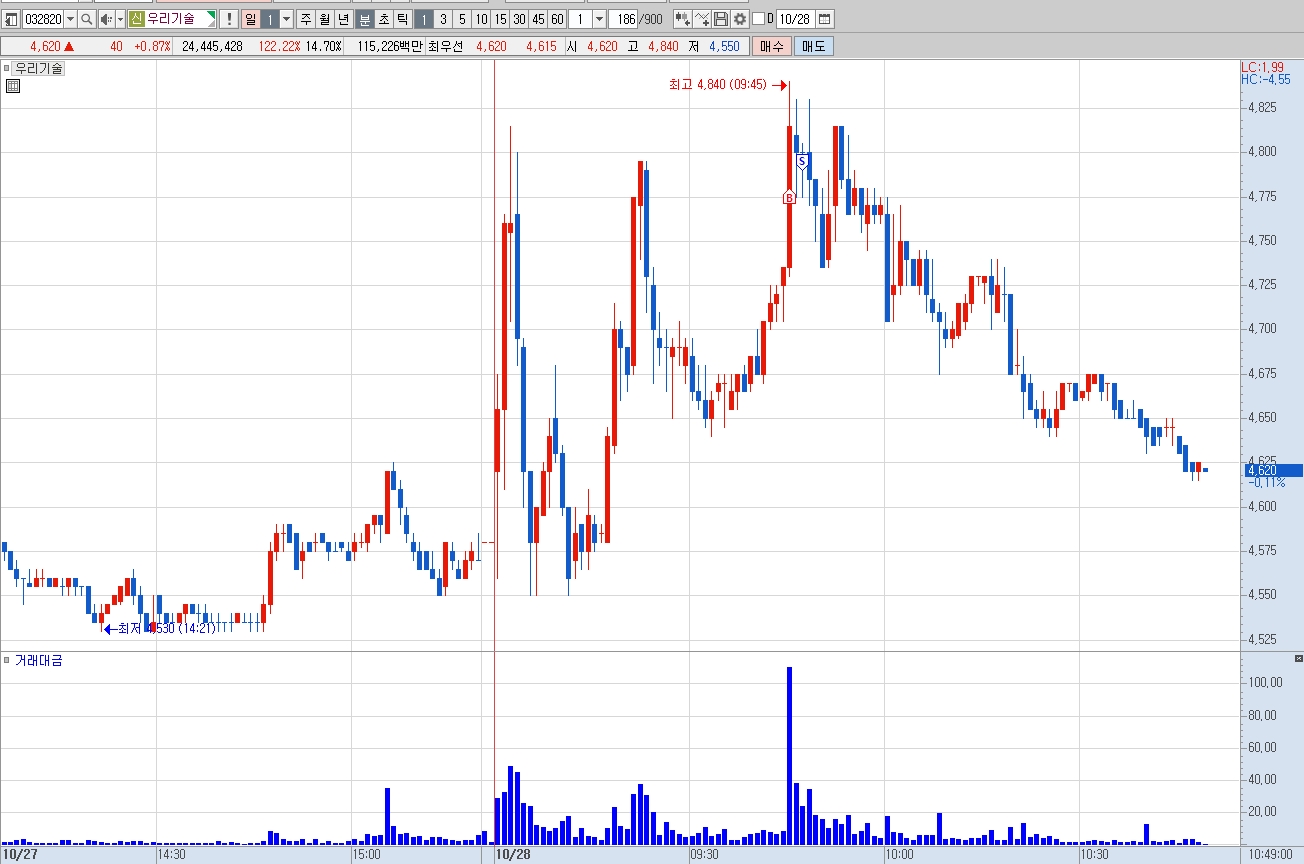1304x864 pixels.
Task: Click the speaker sound icon
Action: pyautogui.click(x=106, y=19)
